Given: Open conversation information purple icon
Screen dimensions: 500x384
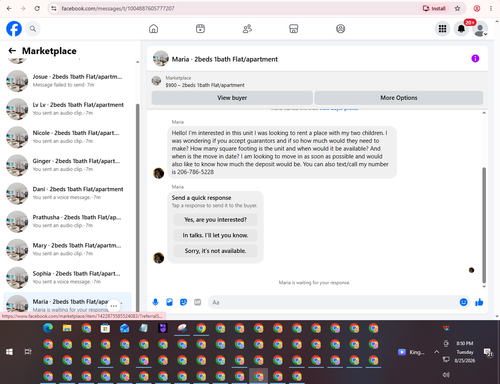Looking at the screenshot, I should coord(475,59).
